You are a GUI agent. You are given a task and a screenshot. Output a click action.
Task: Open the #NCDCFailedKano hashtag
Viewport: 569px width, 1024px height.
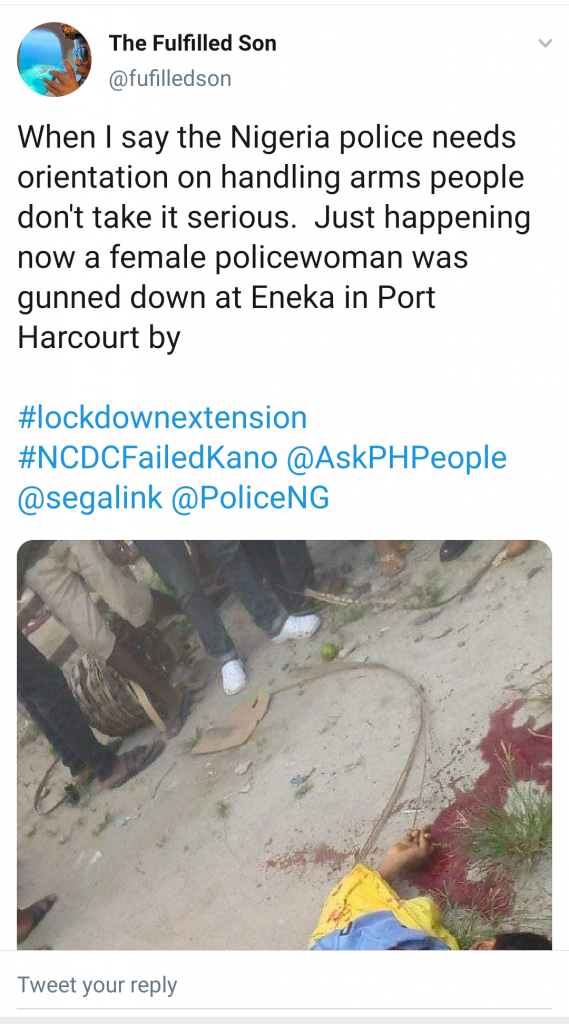tap(148, 458)
